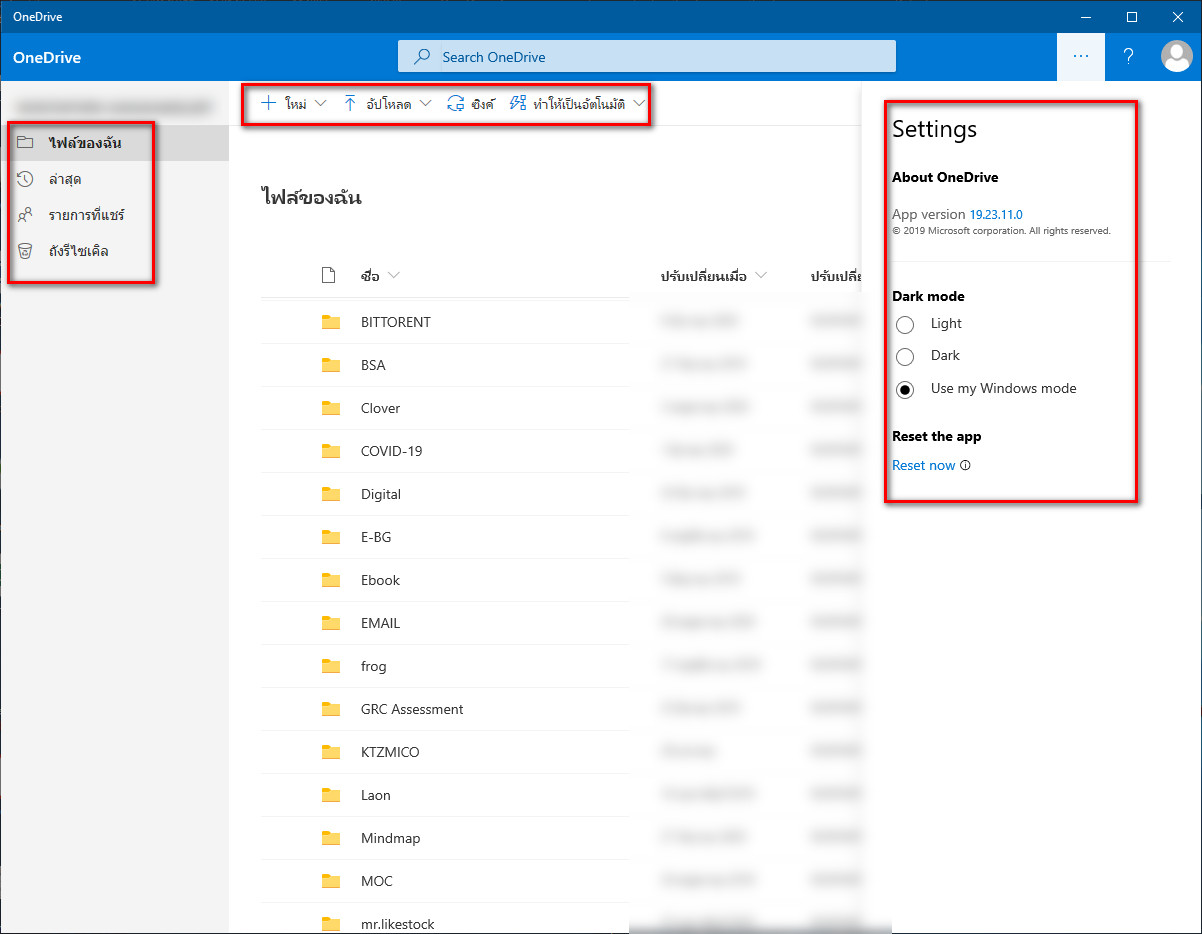The width and height of the screenshot is (1202, 934).
Task: Open the Laon folder name
Action: [376, 795]
